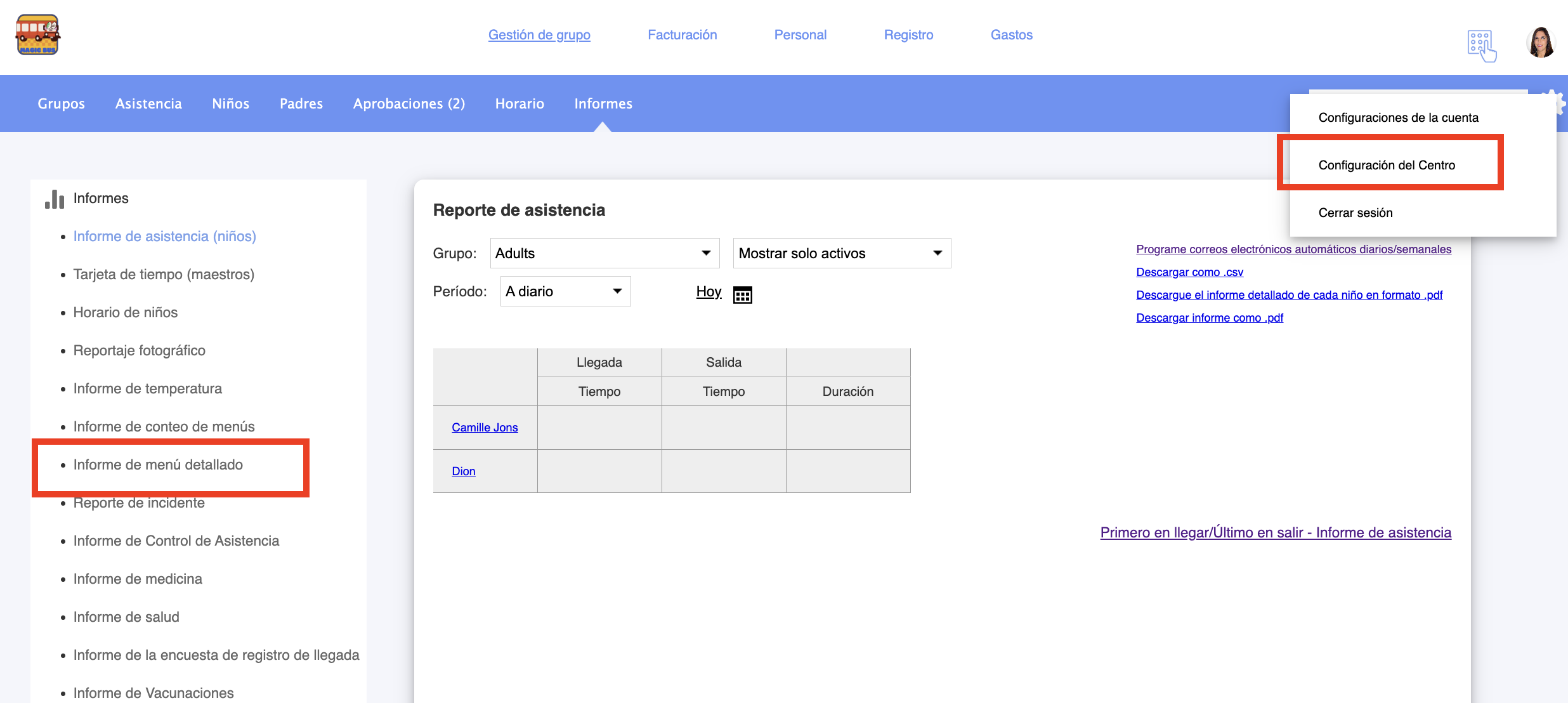Screen dimensions: 1568x703
Task: Open the Mostrar solo activos dropdown
Action: click(x=841, y=253)
